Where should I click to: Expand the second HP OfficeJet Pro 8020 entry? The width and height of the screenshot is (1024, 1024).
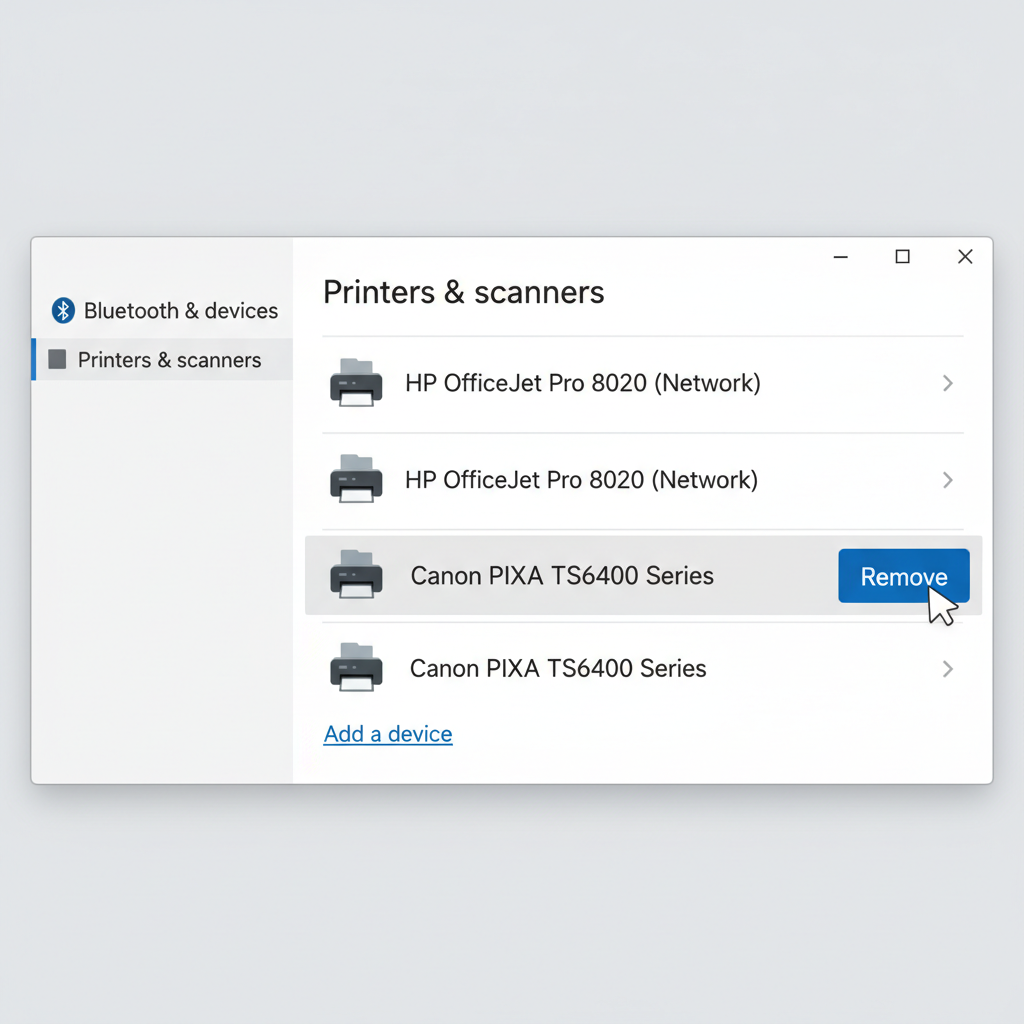coord(947,479)
